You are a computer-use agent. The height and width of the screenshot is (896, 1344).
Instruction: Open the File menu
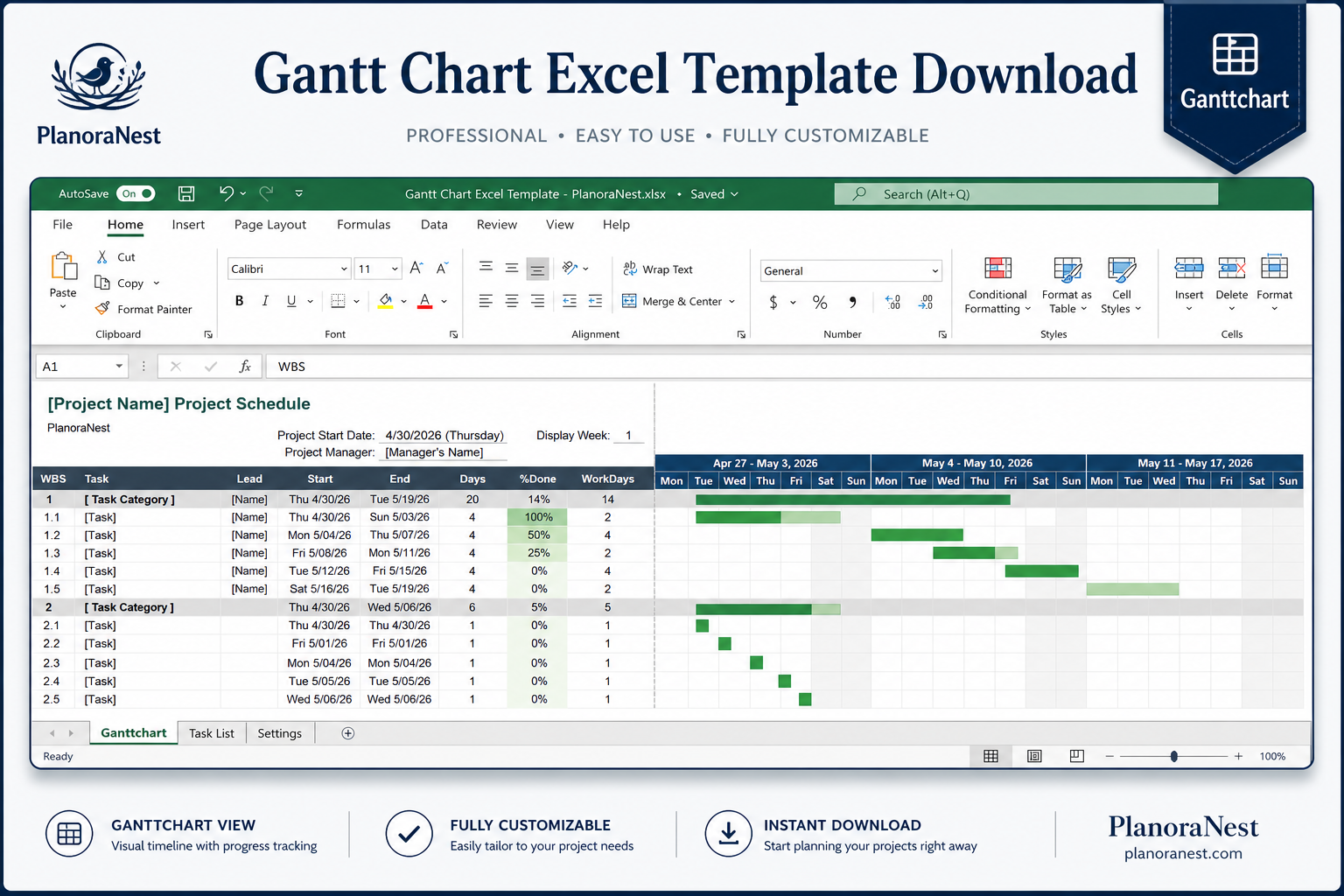pyautogui.click(x=63, y=224)
